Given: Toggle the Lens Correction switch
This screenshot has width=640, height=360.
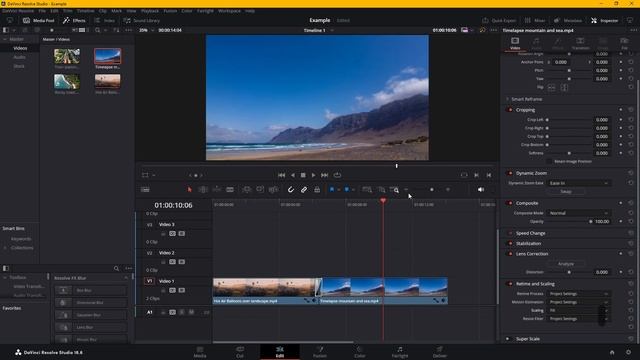Looking at the screenshot, I should tap(509, 254).
